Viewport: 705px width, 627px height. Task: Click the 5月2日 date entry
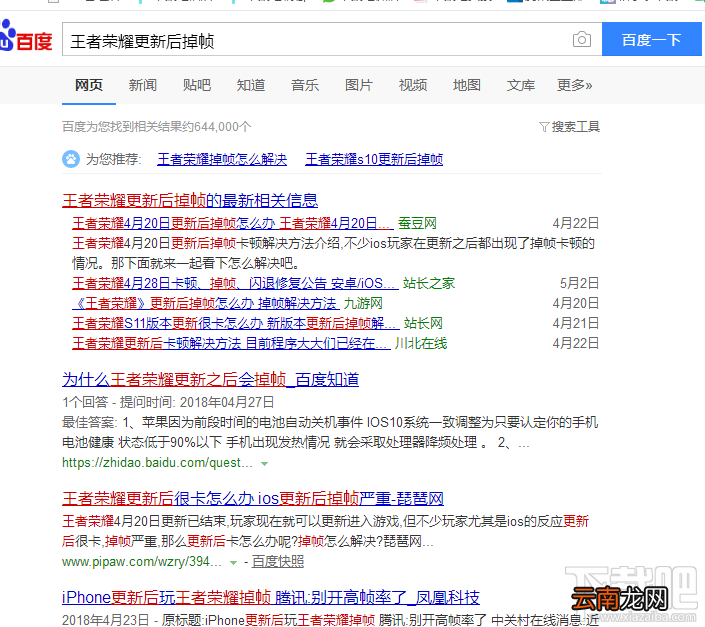tap(579, 283)
